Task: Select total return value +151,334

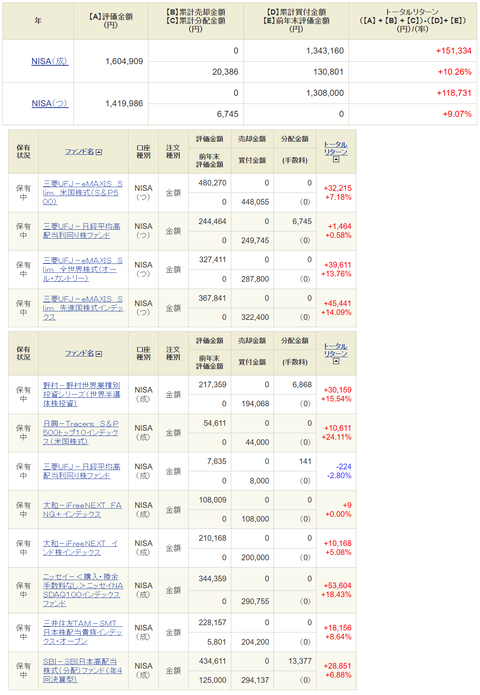Action: click(453, 51)
